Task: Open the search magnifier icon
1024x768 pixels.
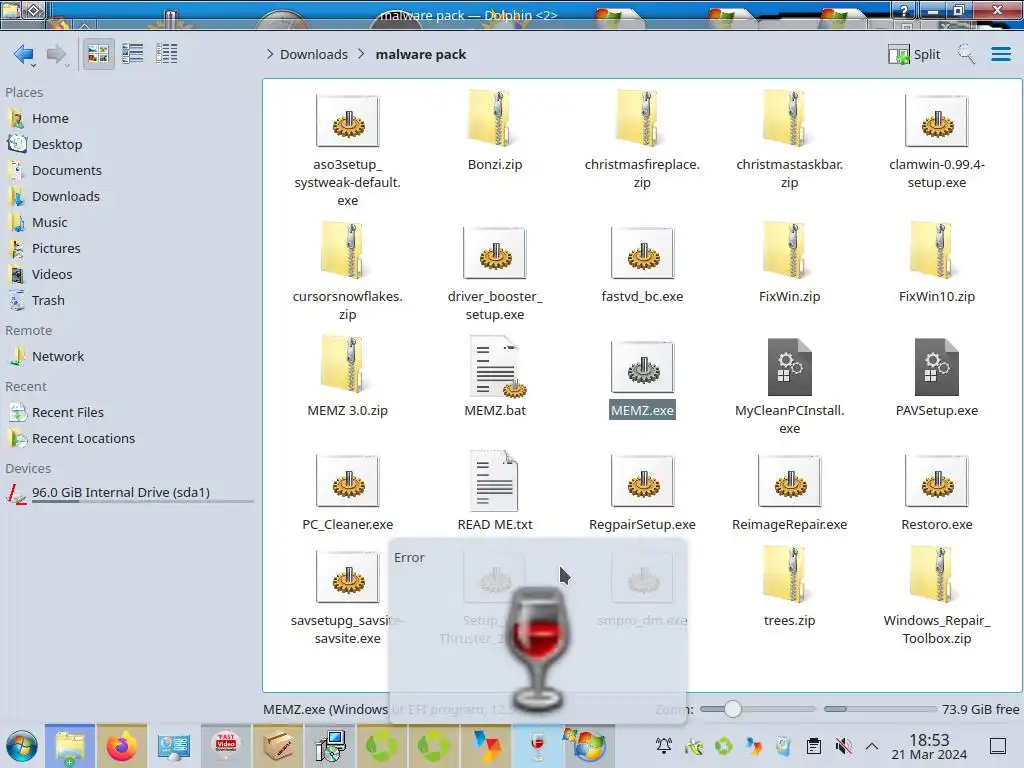Action: tap(966, 54)
